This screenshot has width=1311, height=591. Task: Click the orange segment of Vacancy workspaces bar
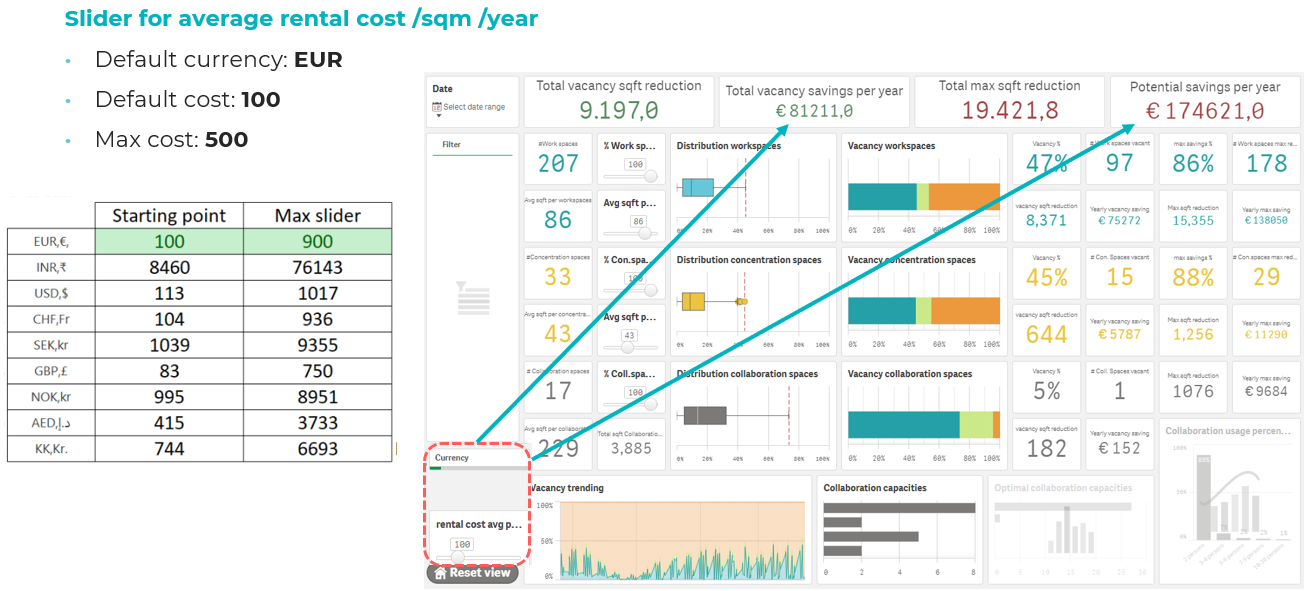click(x=964, y=197)
